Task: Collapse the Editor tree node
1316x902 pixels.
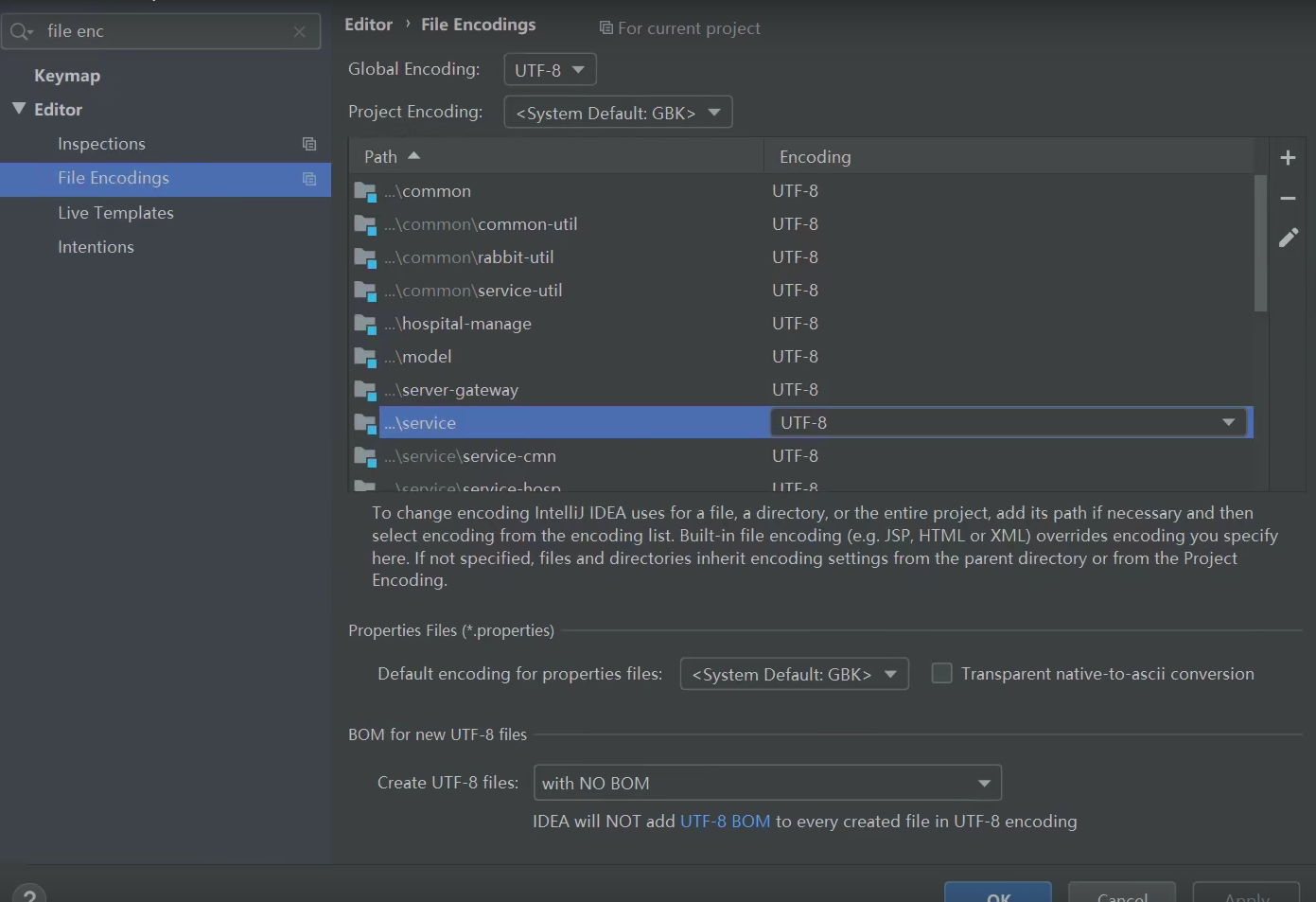Action: point(18,109)
